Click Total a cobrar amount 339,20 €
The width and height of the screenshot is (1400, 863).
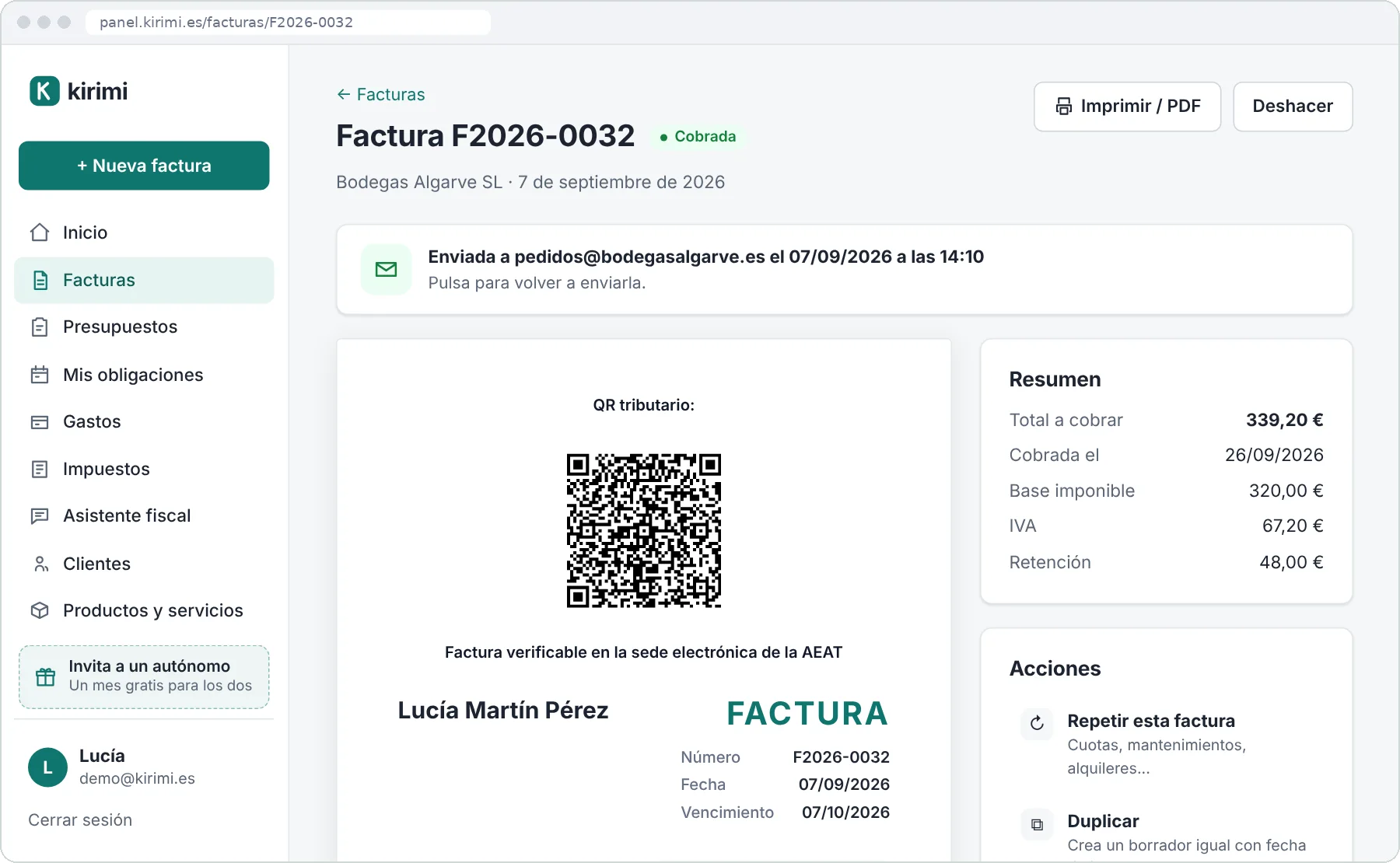(1284, 420)
